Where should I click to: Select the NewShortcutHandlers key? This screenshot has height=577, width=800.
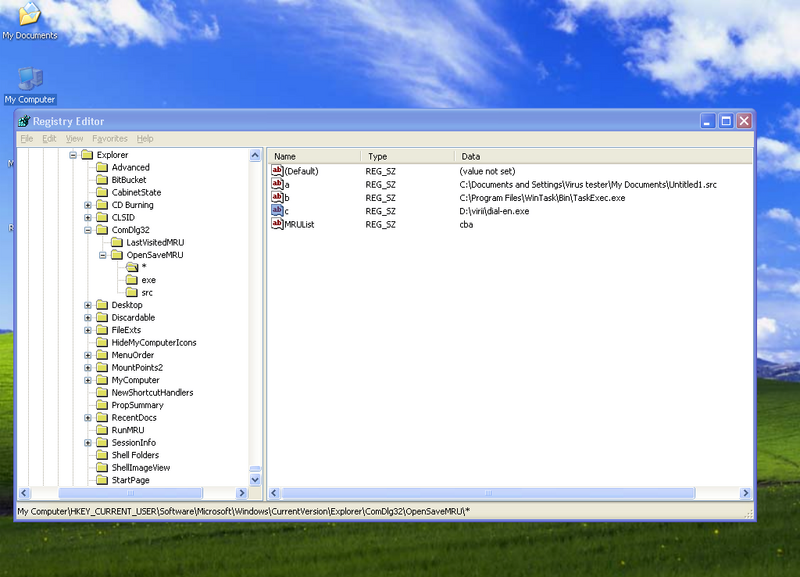(152, 392)
